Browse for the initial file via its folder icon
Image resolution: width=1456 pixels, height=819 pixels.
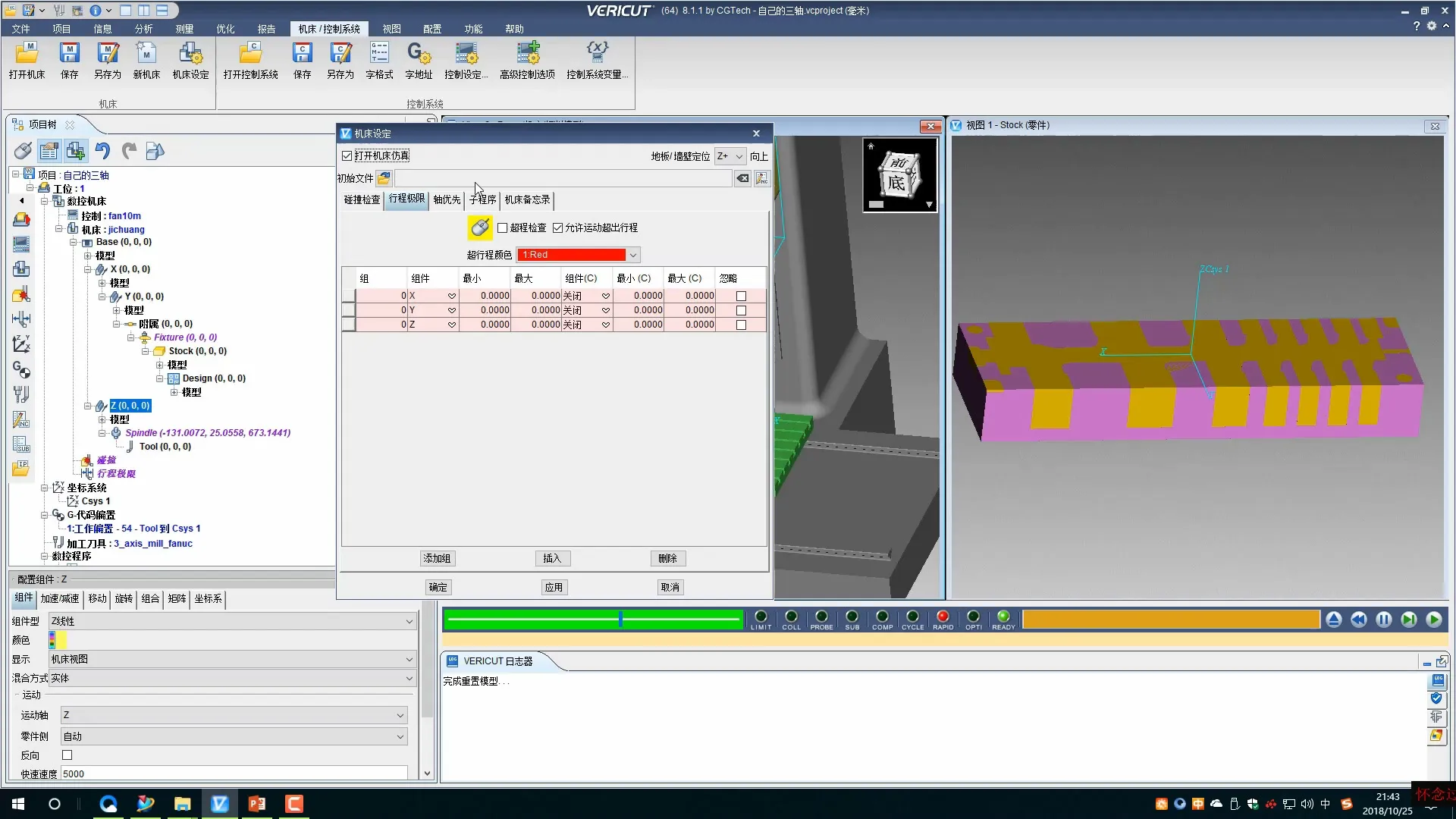coord(384,178)
